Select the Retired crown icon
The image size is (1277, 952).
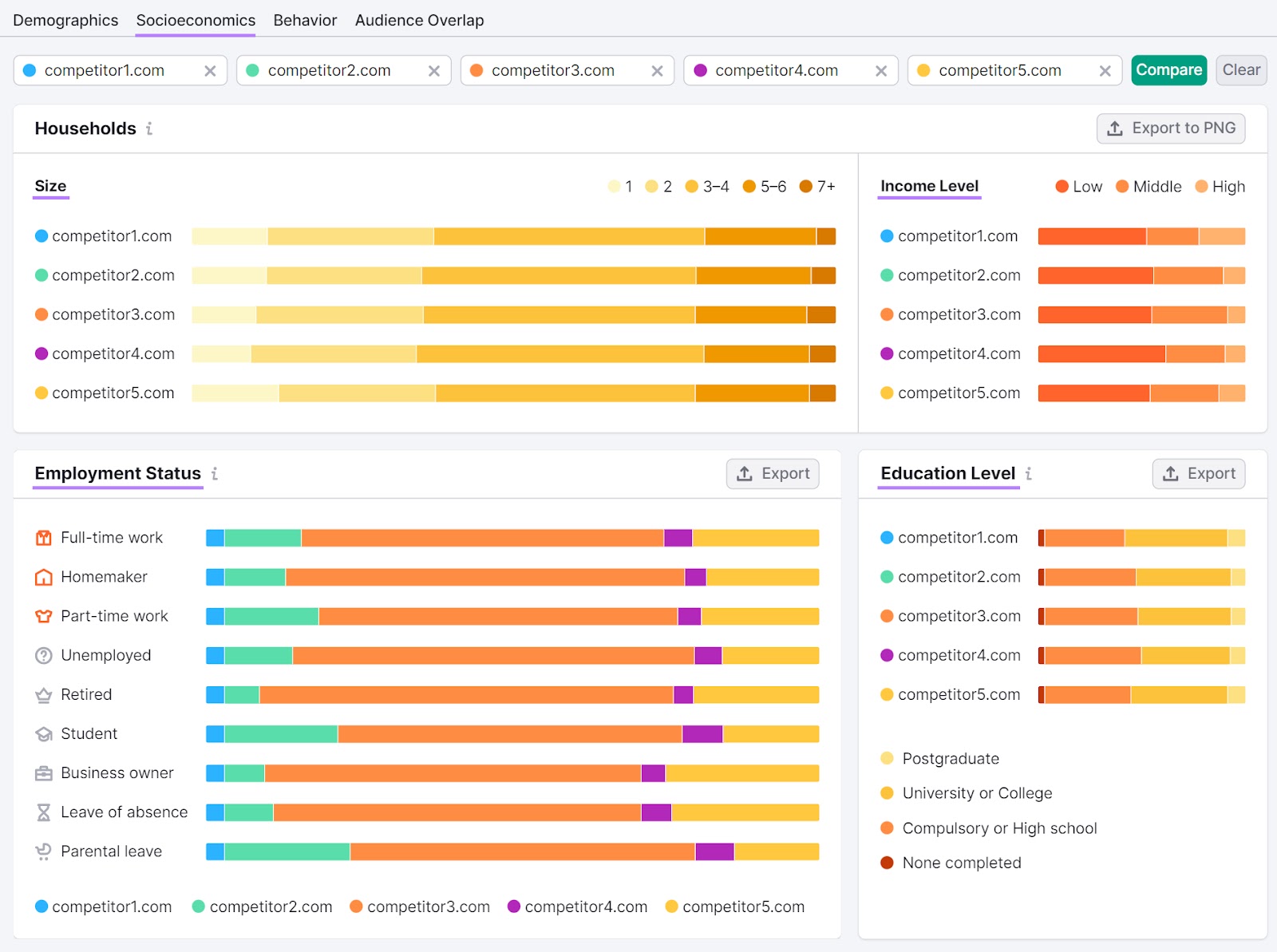(x=43, y=694)
